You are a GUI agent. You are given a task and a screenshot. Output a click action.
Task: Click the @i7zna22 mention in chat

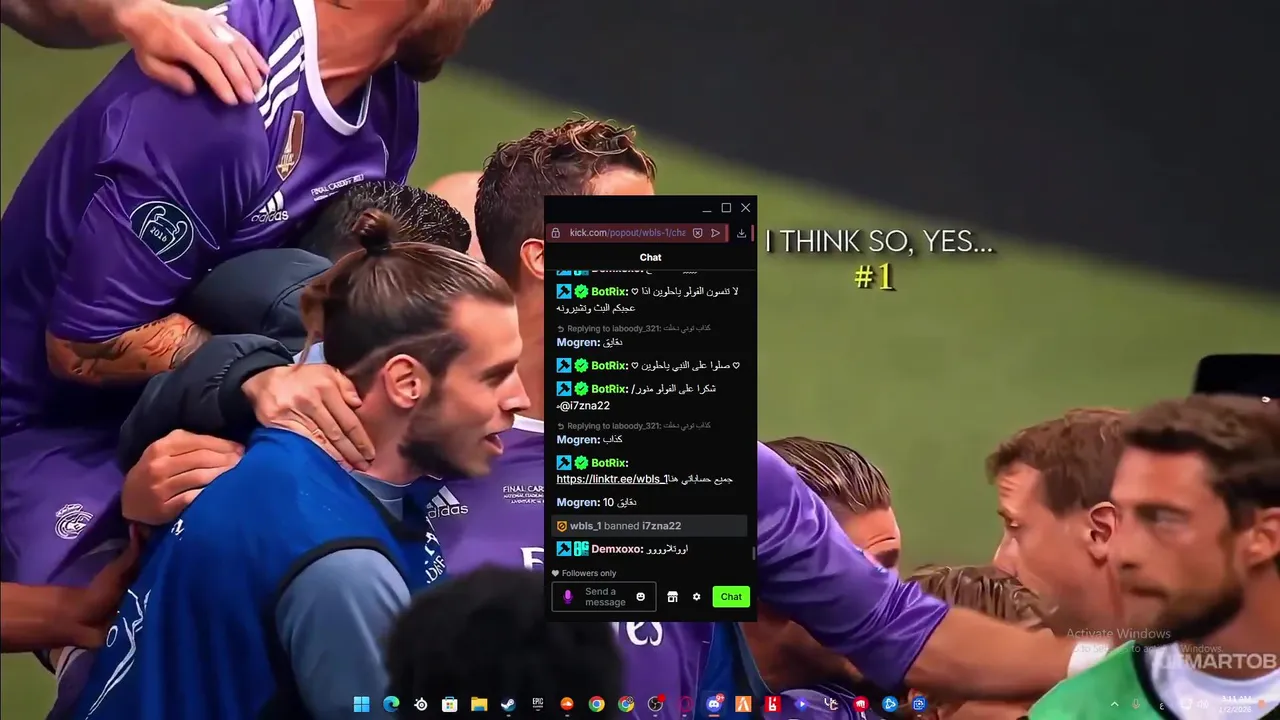(x=584, y=406)
